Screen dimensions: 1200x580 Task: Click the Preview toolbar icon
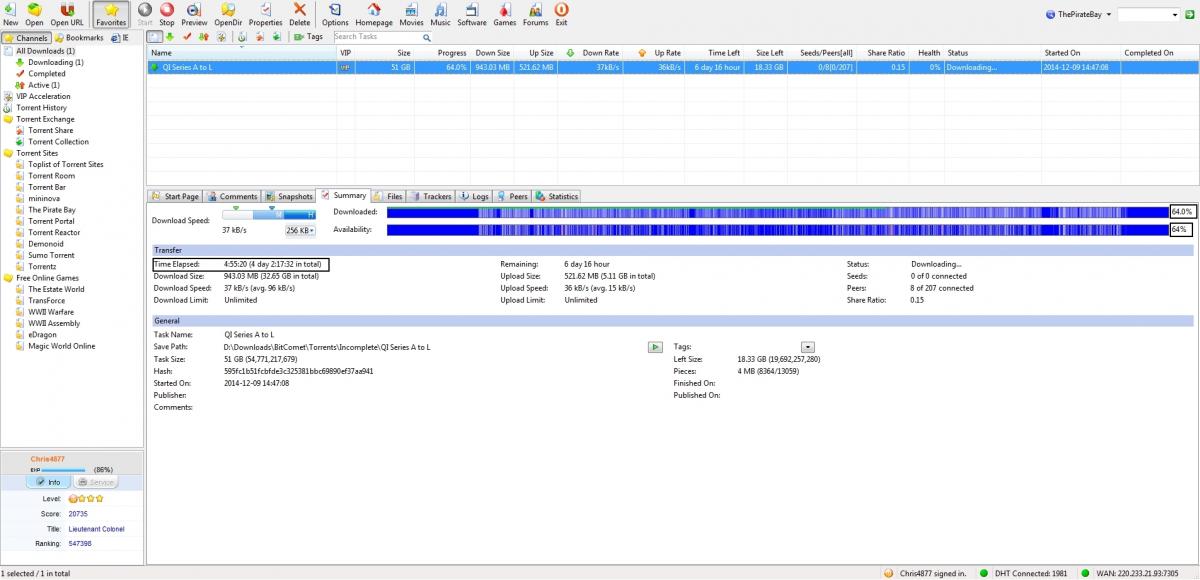[194, 14]
